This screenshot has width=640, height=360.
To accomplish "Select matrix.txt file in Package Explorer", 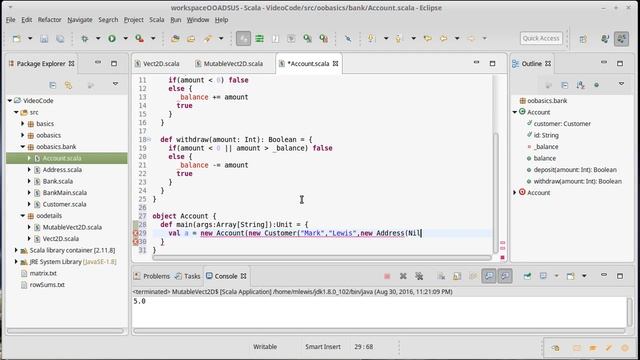I will pos(43,273).
